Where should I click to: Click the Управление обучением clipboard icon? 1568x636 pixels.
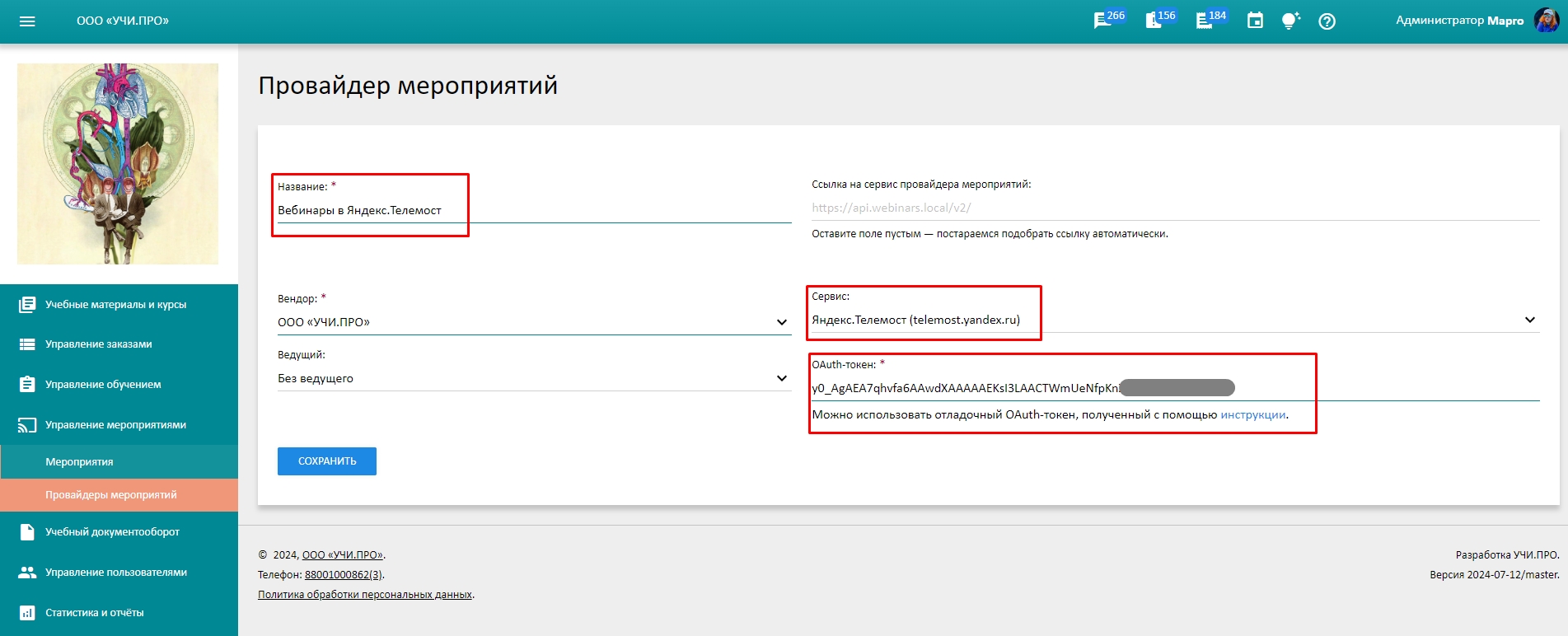coord(27,385)
